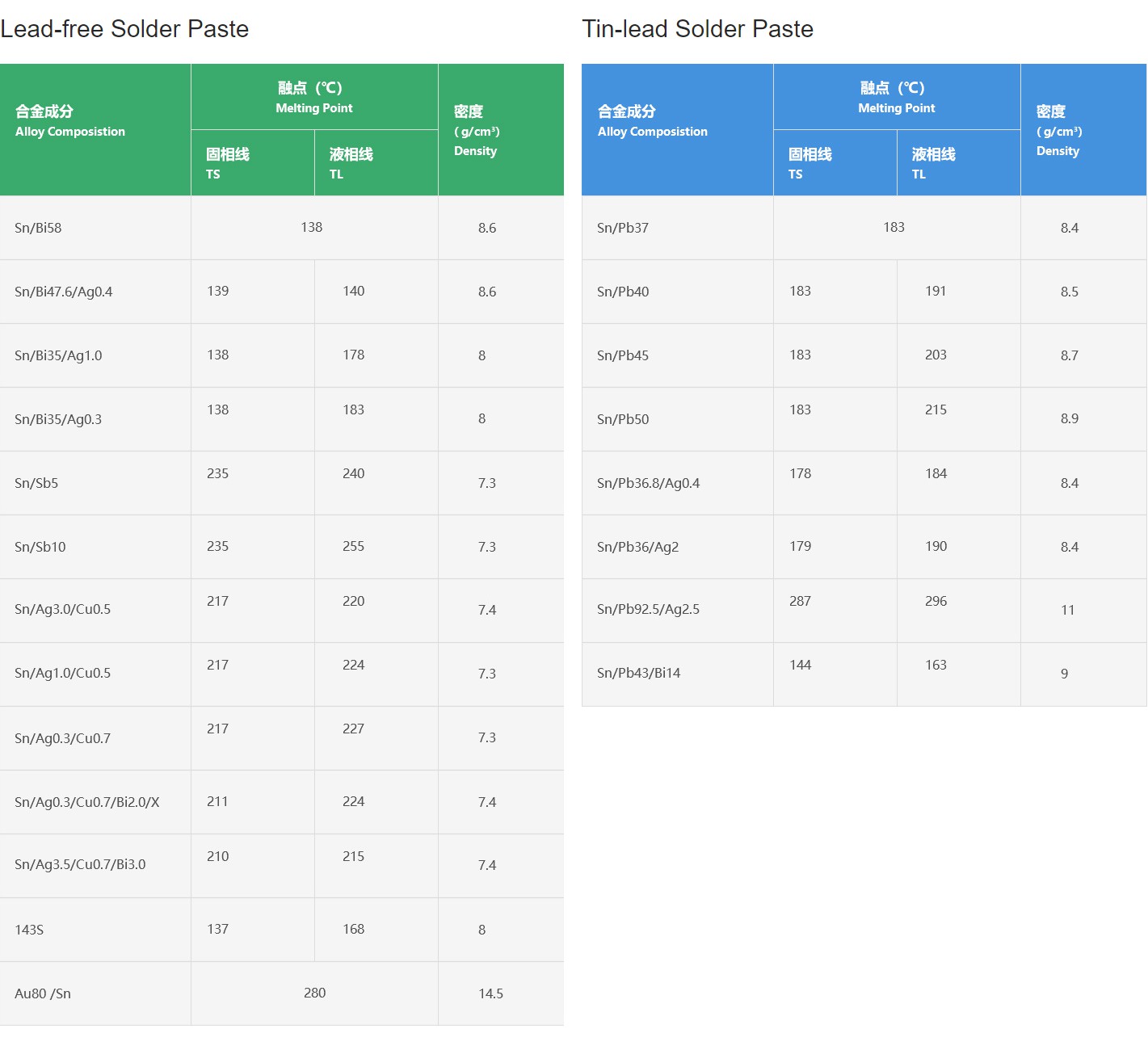Select the Sn/Sb10 alloy name
This screenshot has height=1050, width=1148.
pyautogui.click(x=40, y=547)
